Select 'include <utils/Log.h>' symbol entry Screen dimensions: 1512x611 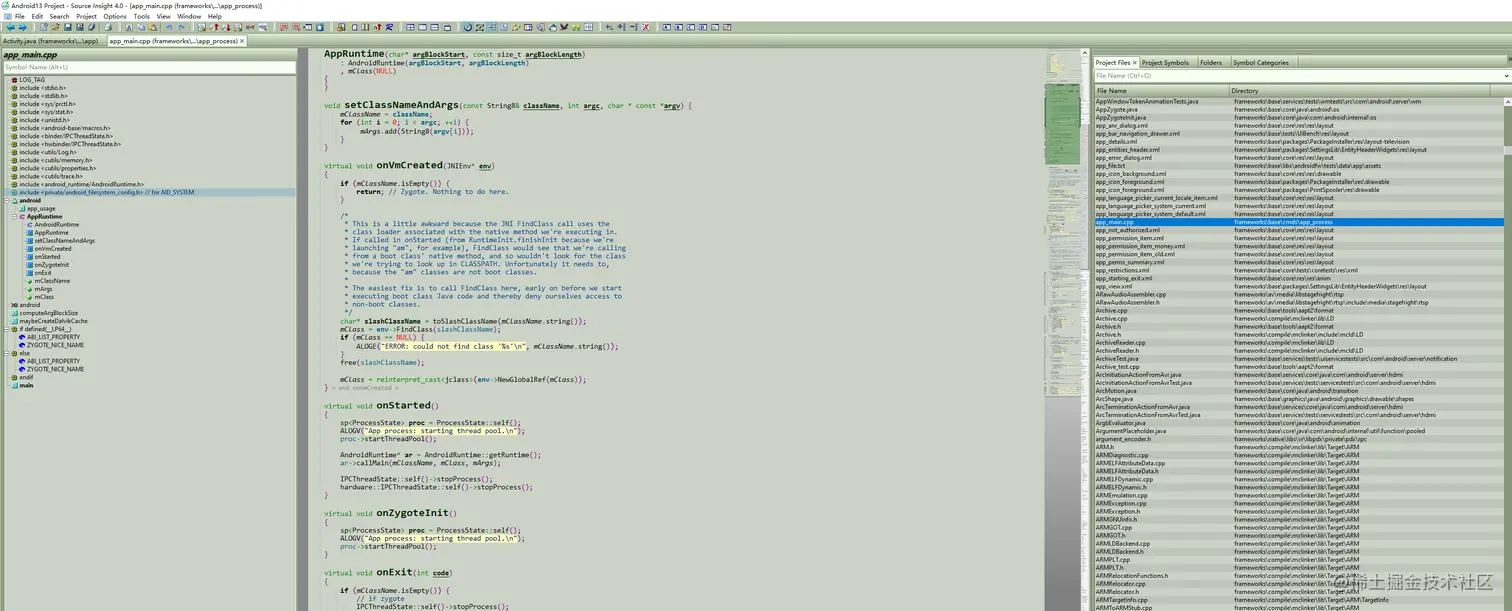click(x=47, y=152)
